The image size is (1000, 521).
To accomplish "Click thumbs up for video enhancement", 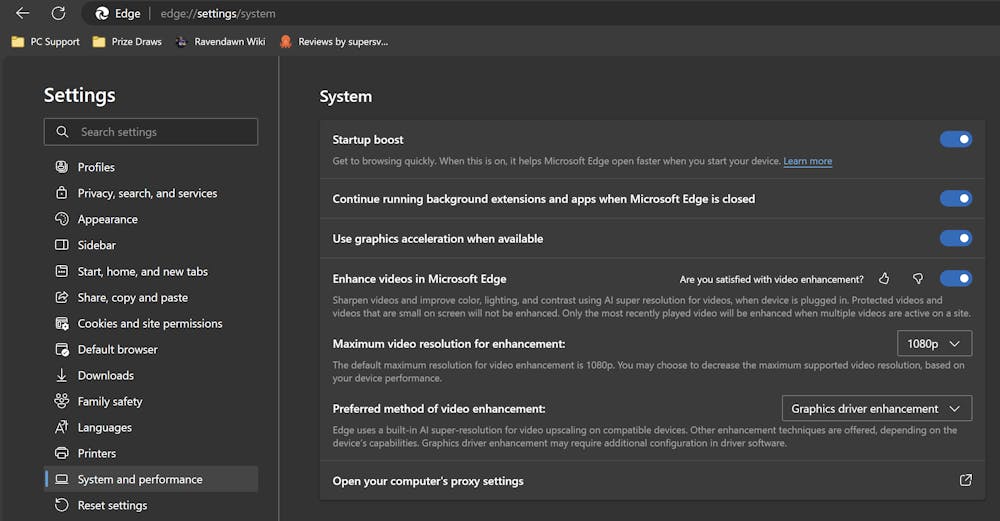I will pos(884,279).
